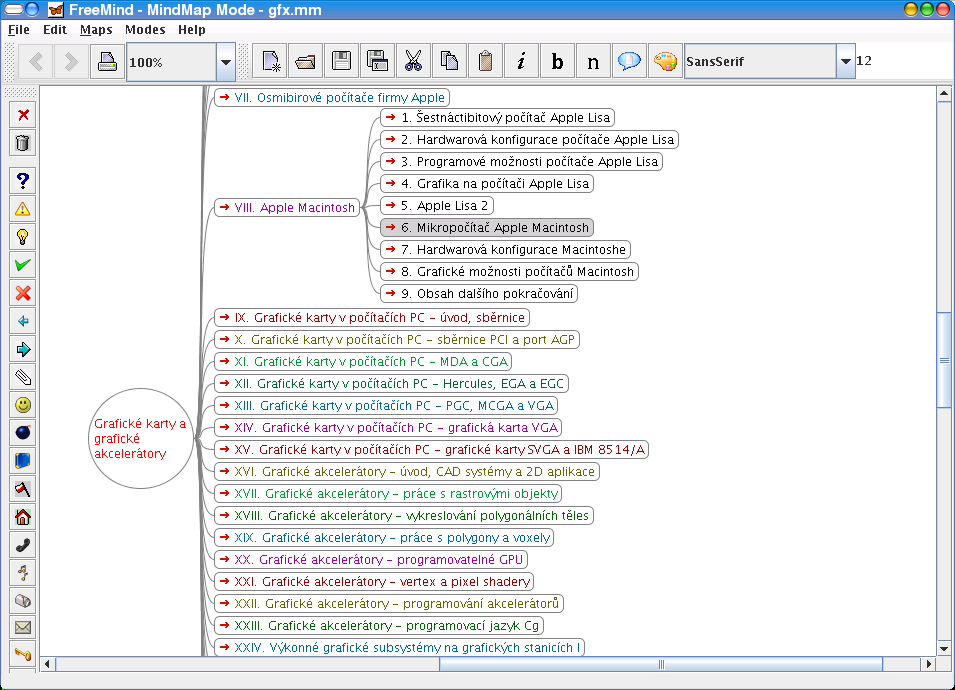The image size is (955, 690).
Task: Open the Help menu
Action: pos(192,29)
